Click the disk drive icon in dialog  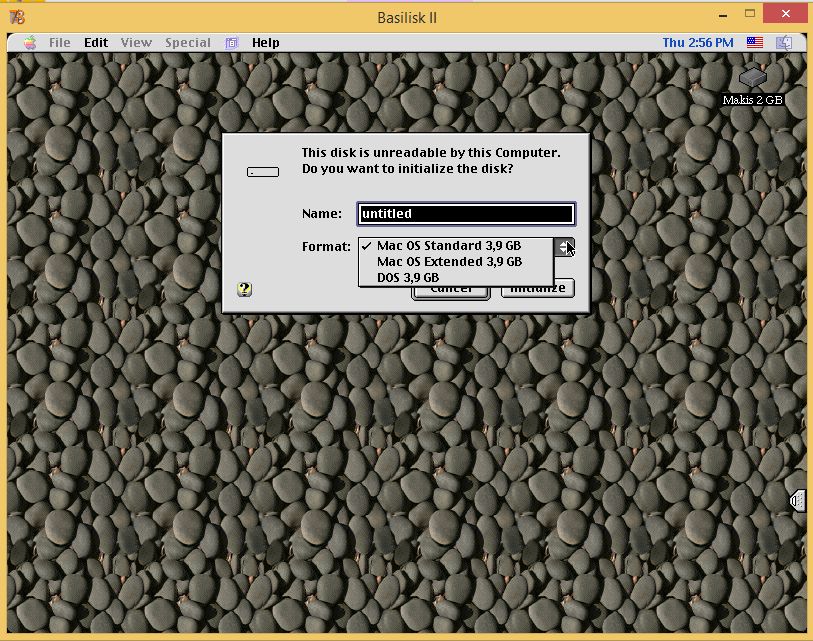(262, 172)
